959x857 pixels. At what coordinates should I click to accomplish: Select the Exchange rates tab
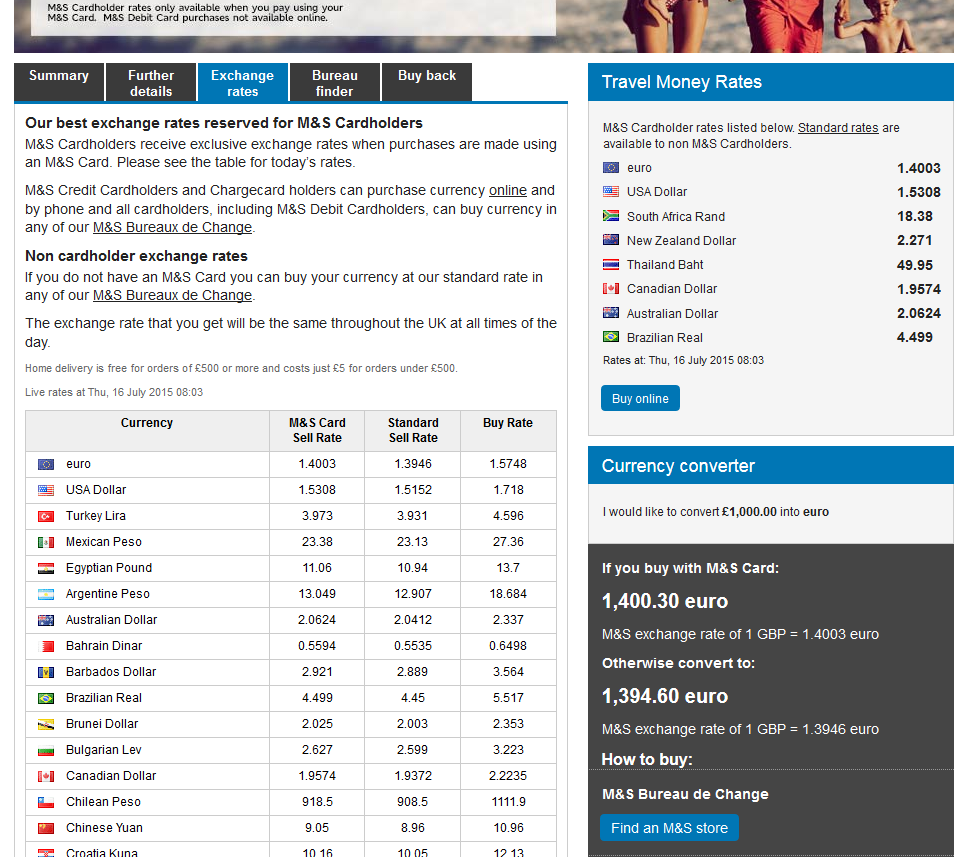point(243,82)
